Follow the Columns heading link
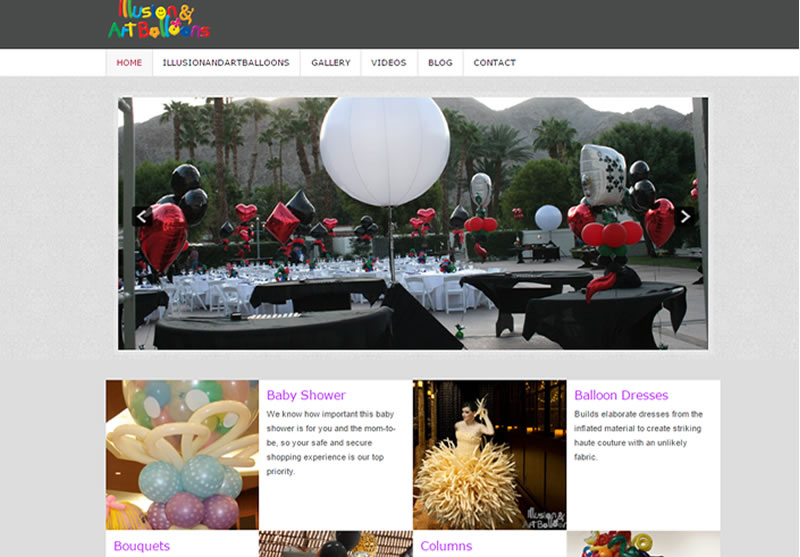 tap(446, 546)
